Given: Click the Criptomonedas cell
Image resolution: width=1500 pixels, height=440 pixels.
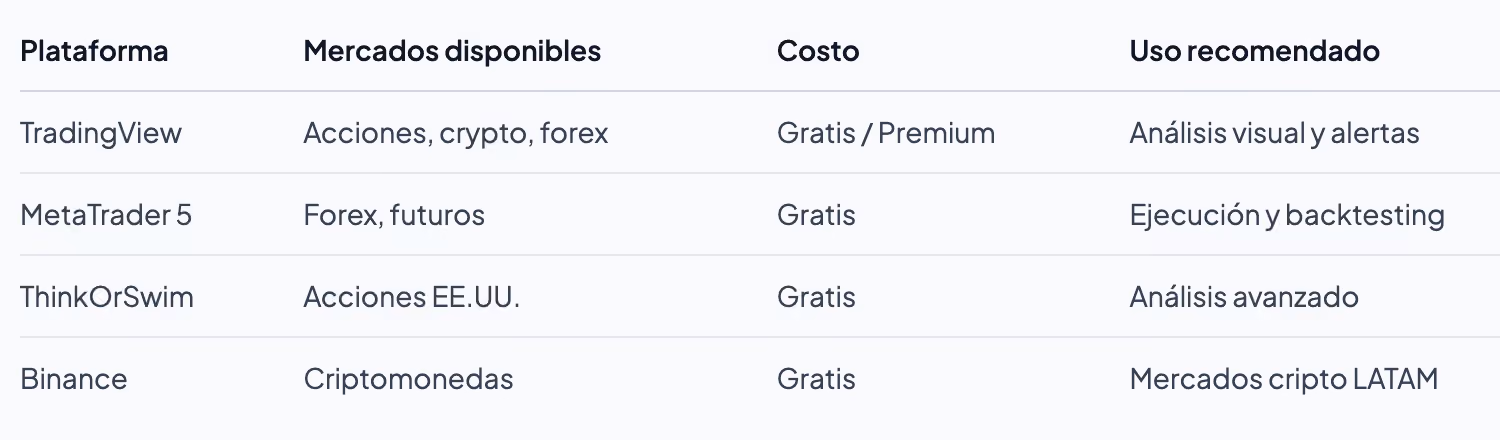Looking at the screenshot, I should click(x=408, y=379).
